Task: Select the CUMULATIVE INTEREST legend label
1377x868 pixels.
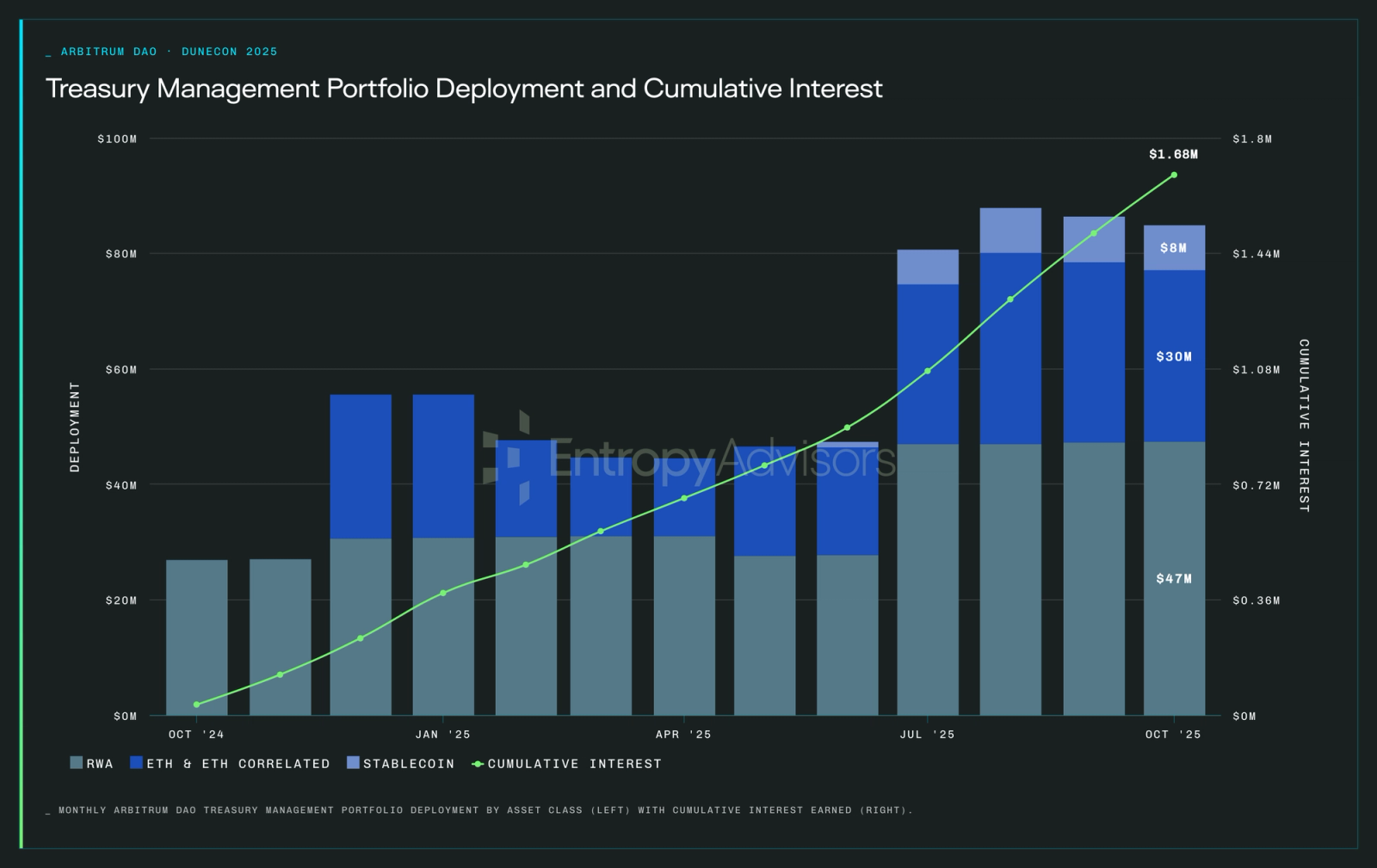Action: pyautogui.click(x=575, y=764)
